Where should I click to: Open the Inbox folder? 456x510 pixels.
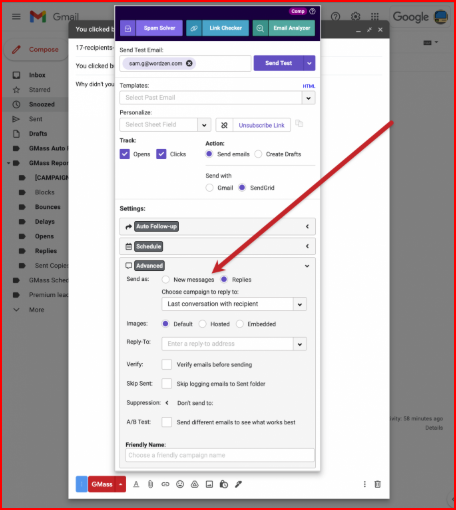pos(37,75)
